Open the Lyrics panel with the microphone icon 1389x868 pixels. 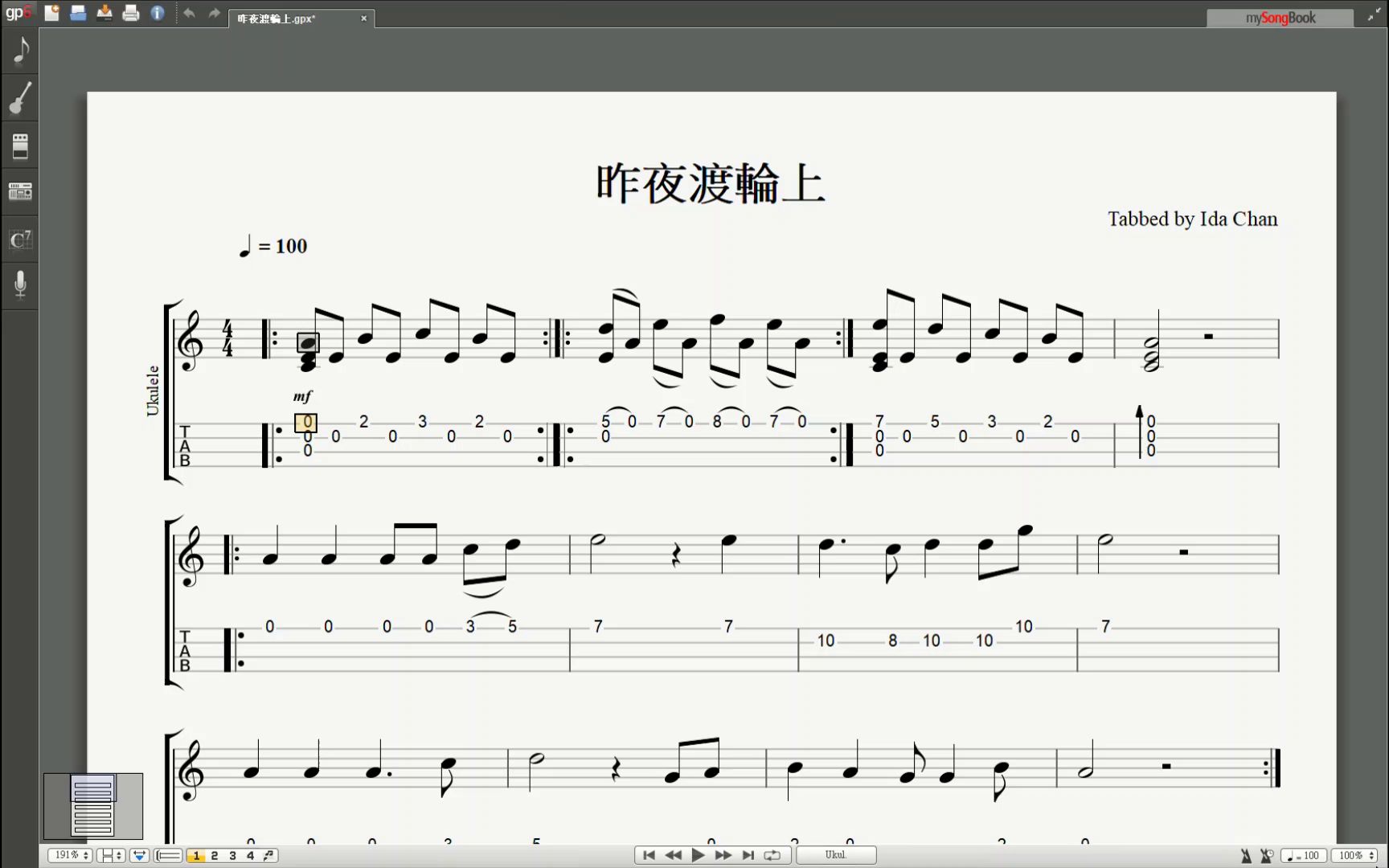coord(20,285)
